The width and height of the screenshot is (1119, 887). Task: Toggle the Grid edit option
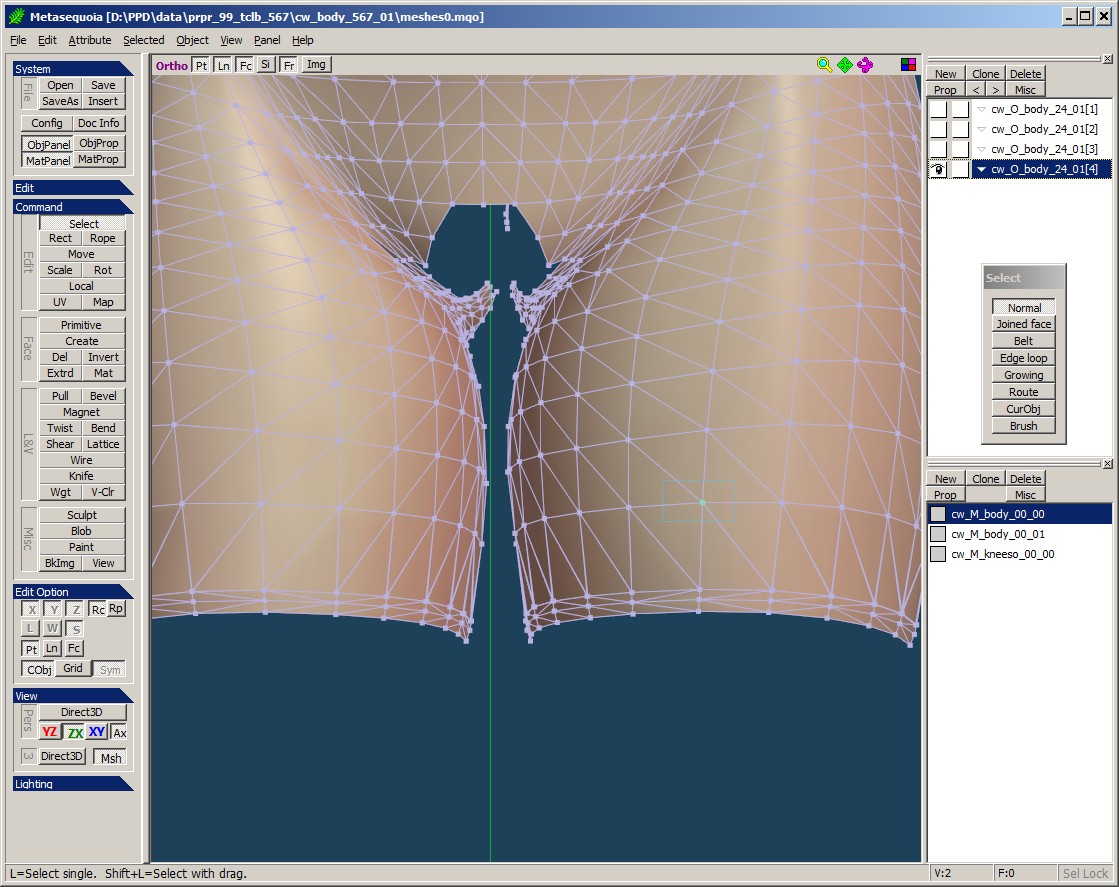pos(73,669)
